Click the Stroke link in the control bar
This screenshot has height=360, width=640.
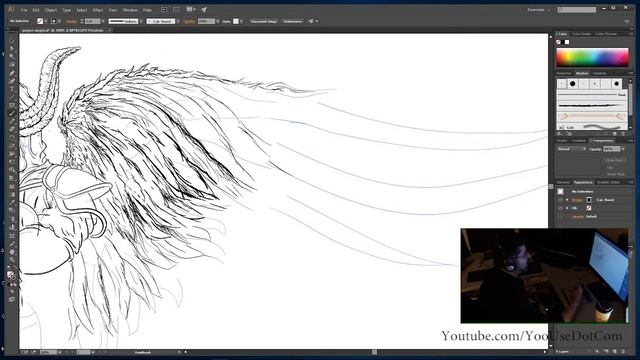(71, 21)
